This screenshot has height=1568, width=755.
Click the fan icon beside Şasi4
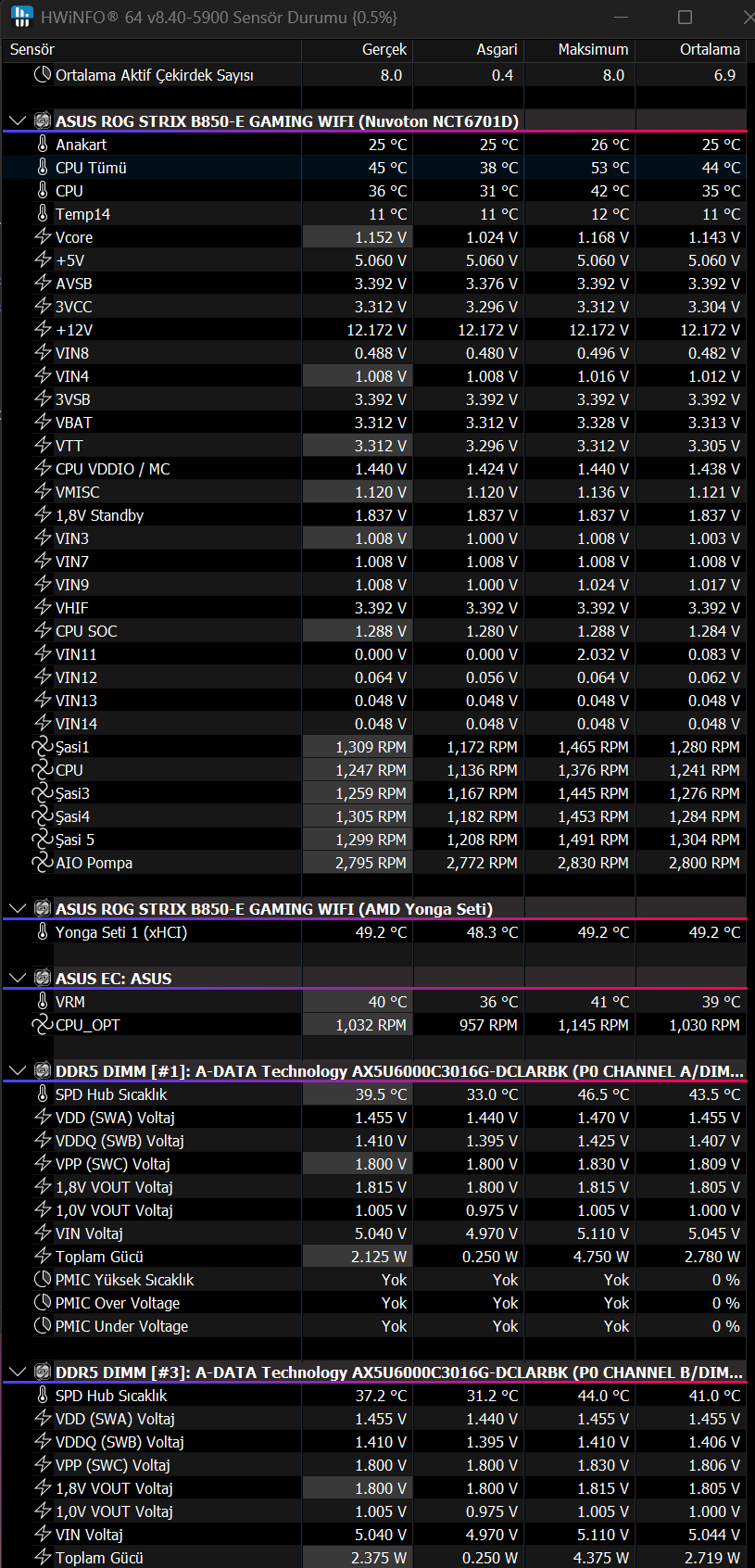[x=43, y=816]
